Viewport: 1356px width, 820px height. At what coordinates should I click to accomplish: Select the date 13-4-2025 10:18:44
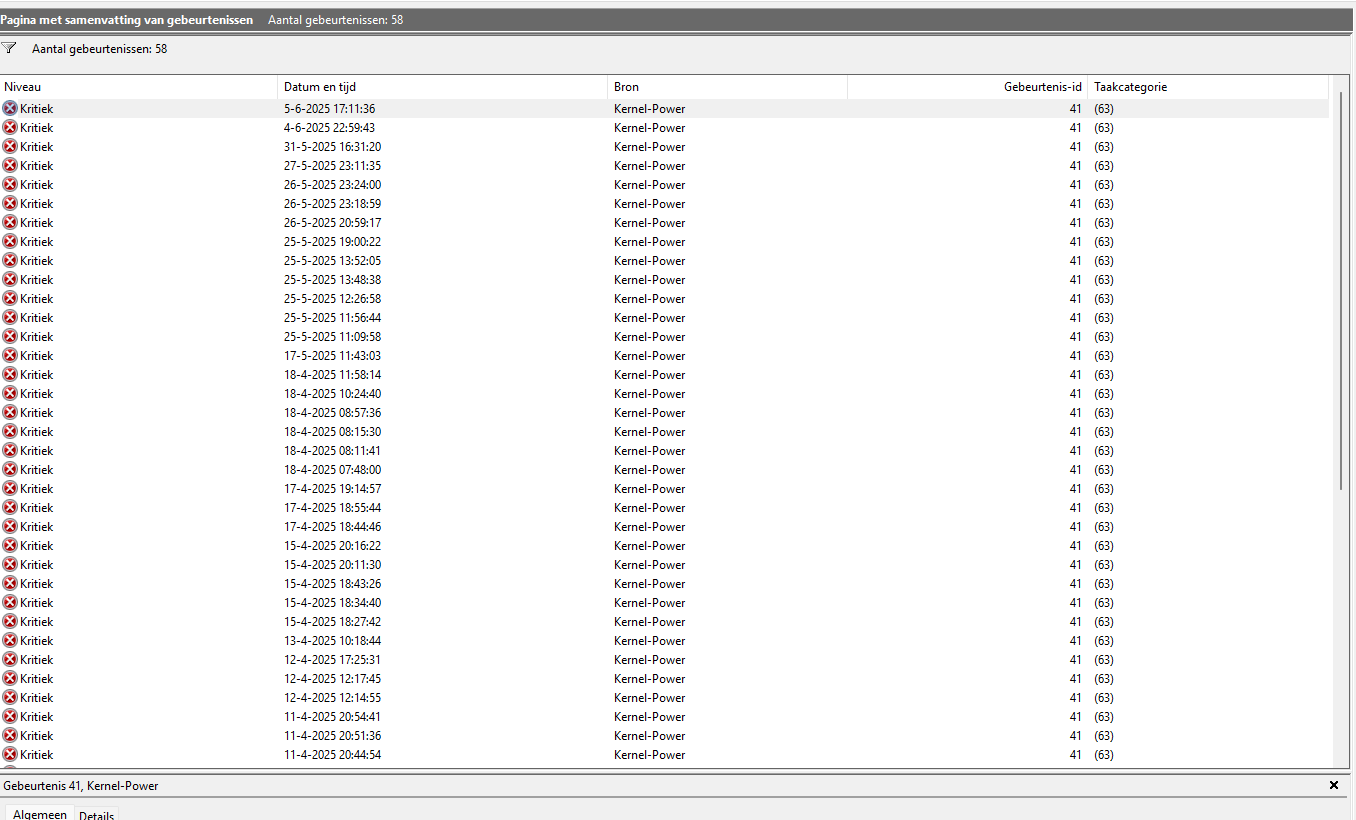(x=332, y=641)
